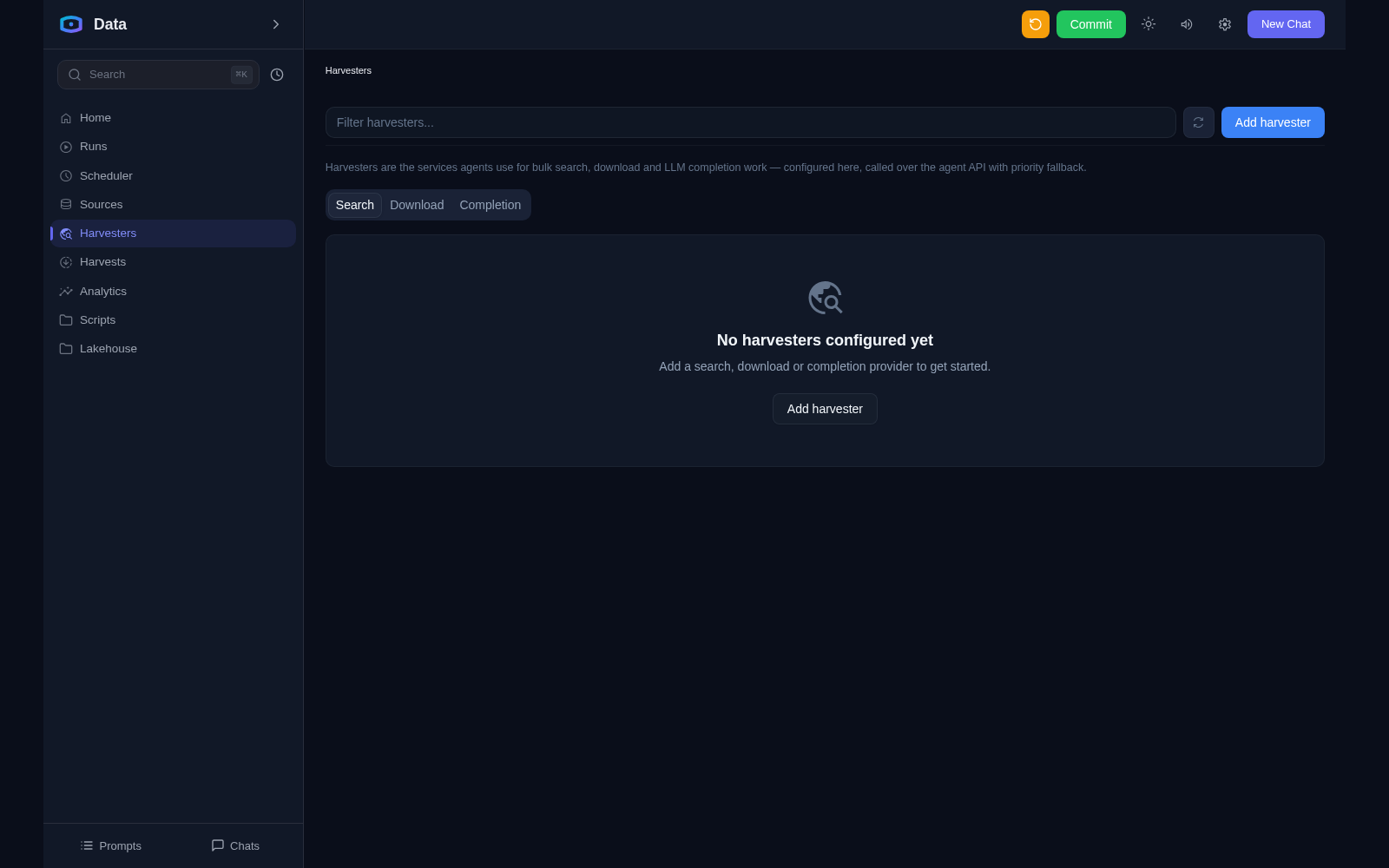
Task: Toggle light theme with sun icon
Action: (1149, 24)
